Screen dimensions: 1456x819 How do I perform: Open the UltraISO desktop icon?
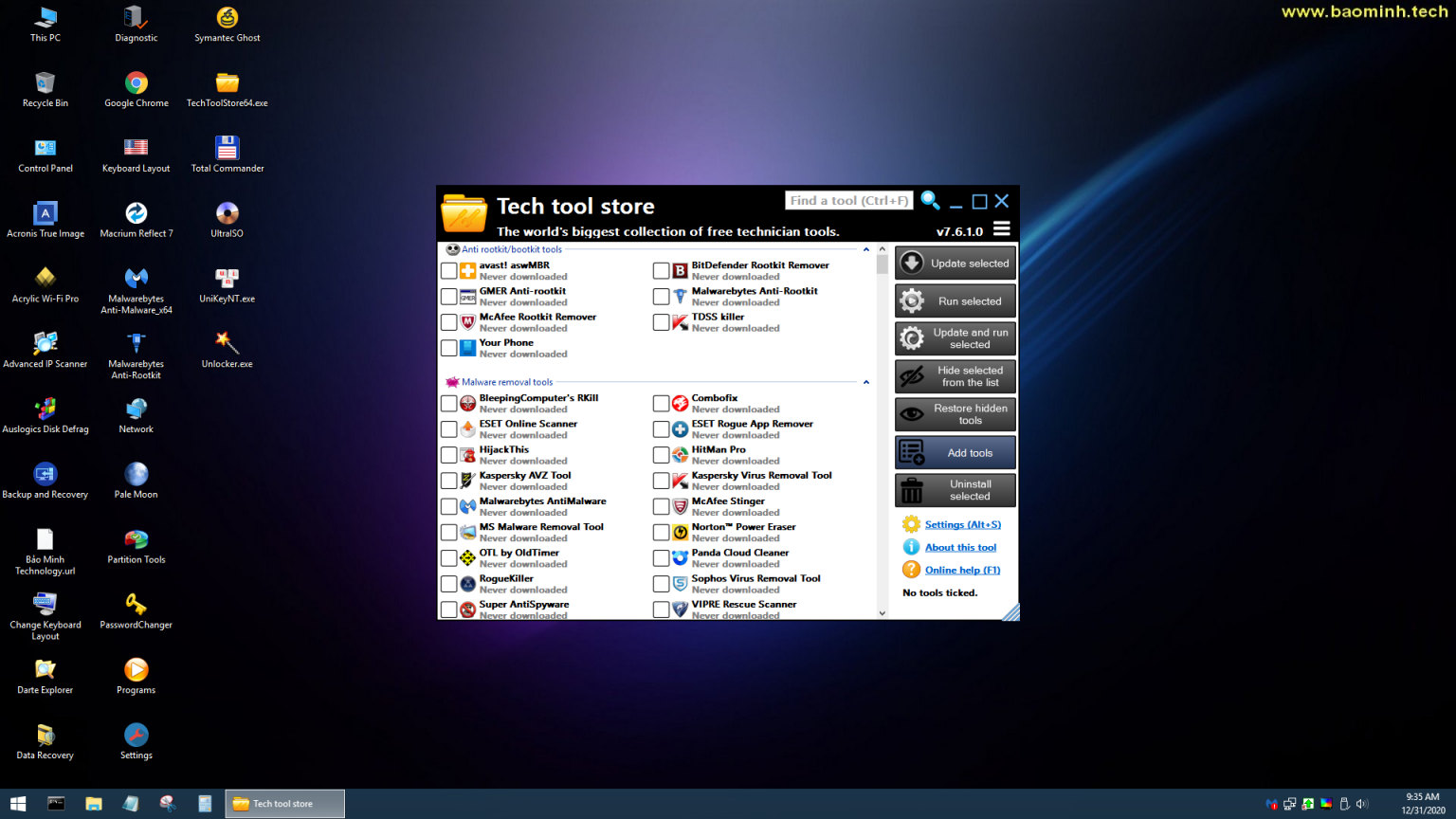227,221
